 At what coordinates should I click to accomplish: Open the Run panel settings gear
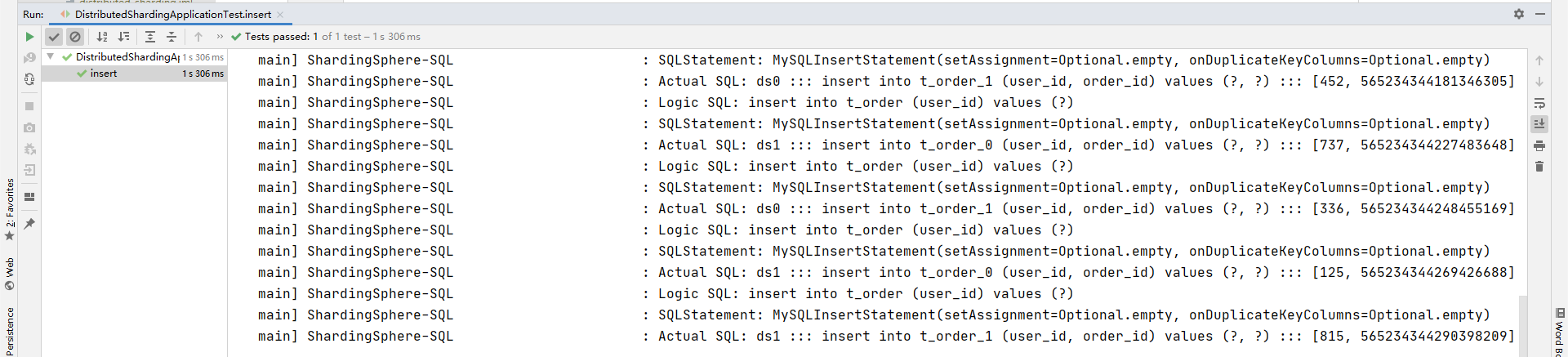coord(1519,14)
